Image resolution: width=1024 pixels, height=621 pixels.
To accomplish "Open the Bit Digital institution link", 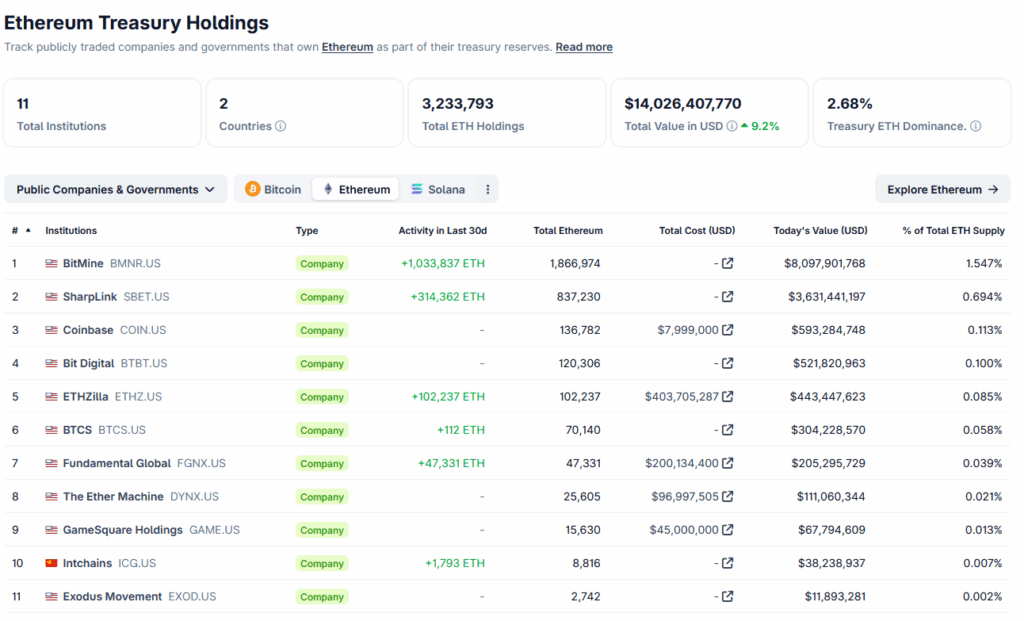I will click(88, 363).
